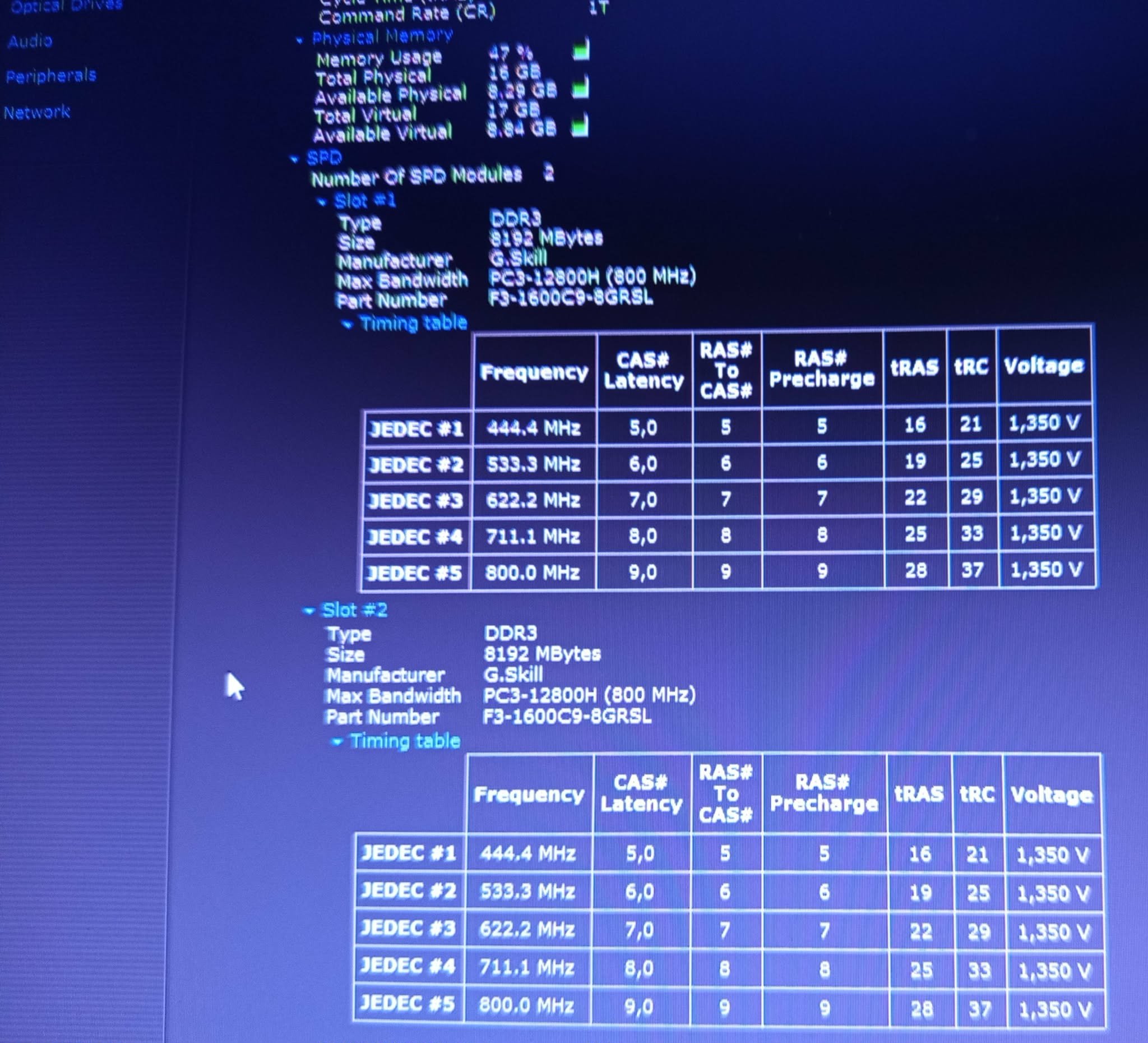Click Frequency header in Slot #2 table

(x=529, y=794)
